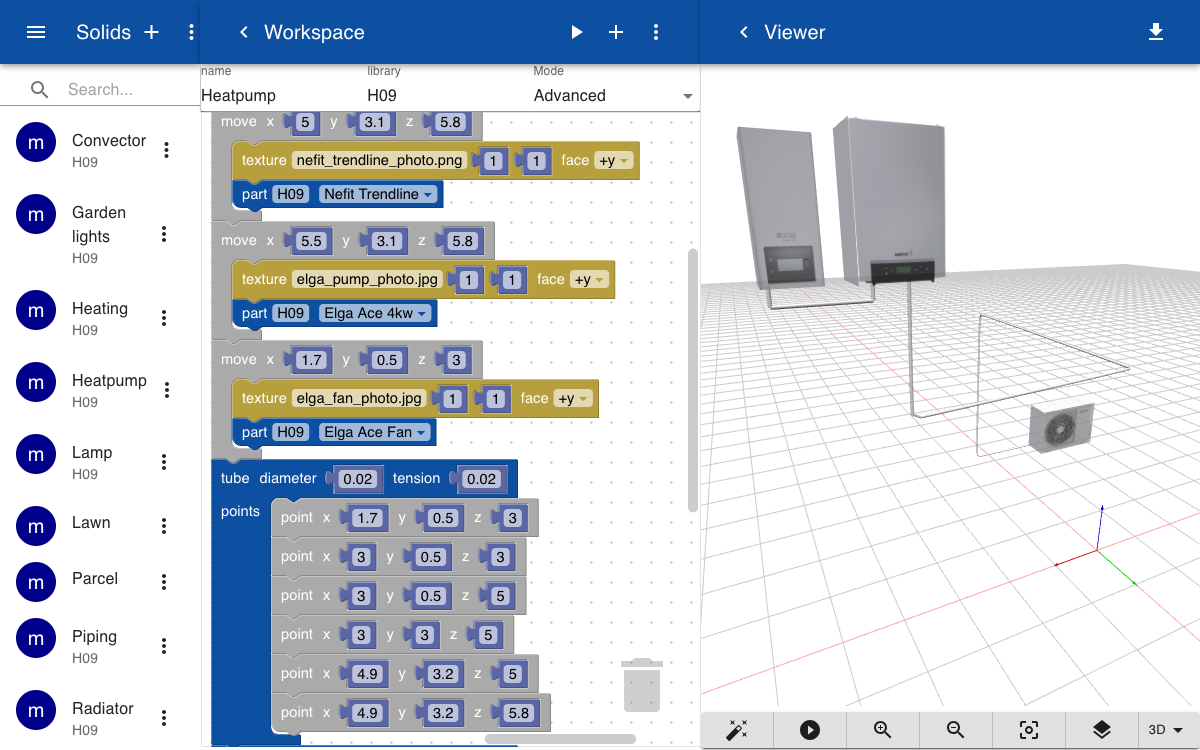Click the H09 library field on Elga Ace Fan part block
Viewport: 1200px width, 750px height.
coord(291,432)
